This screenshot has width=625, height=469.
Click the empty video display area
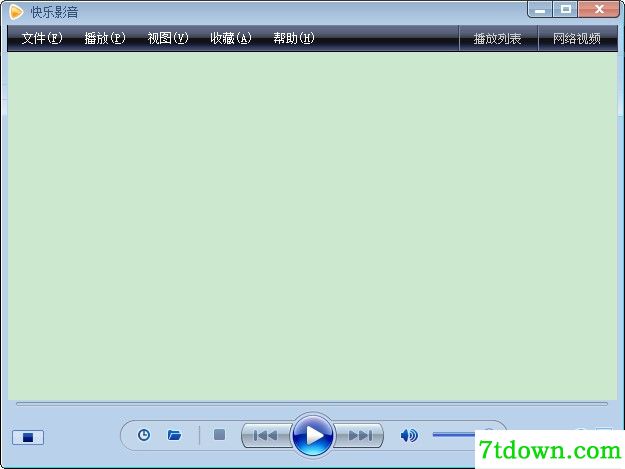312,226
